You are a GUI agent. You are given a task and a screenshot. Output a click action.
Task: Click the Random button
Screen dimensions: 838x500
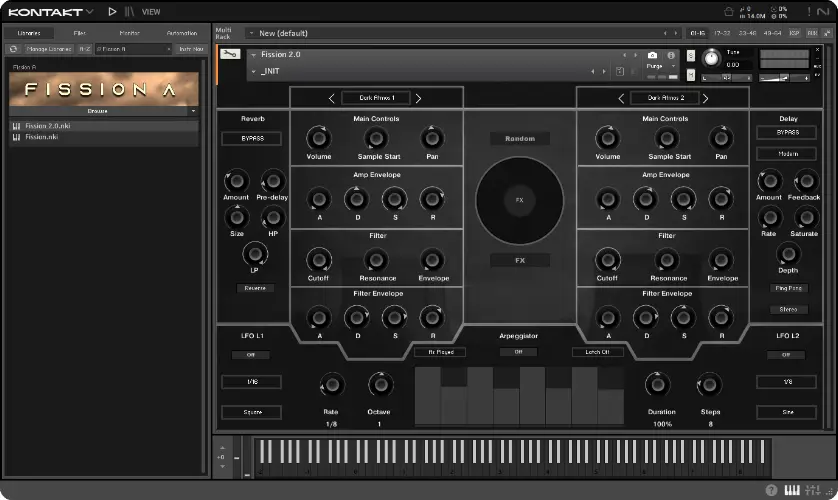click(519, 139)
